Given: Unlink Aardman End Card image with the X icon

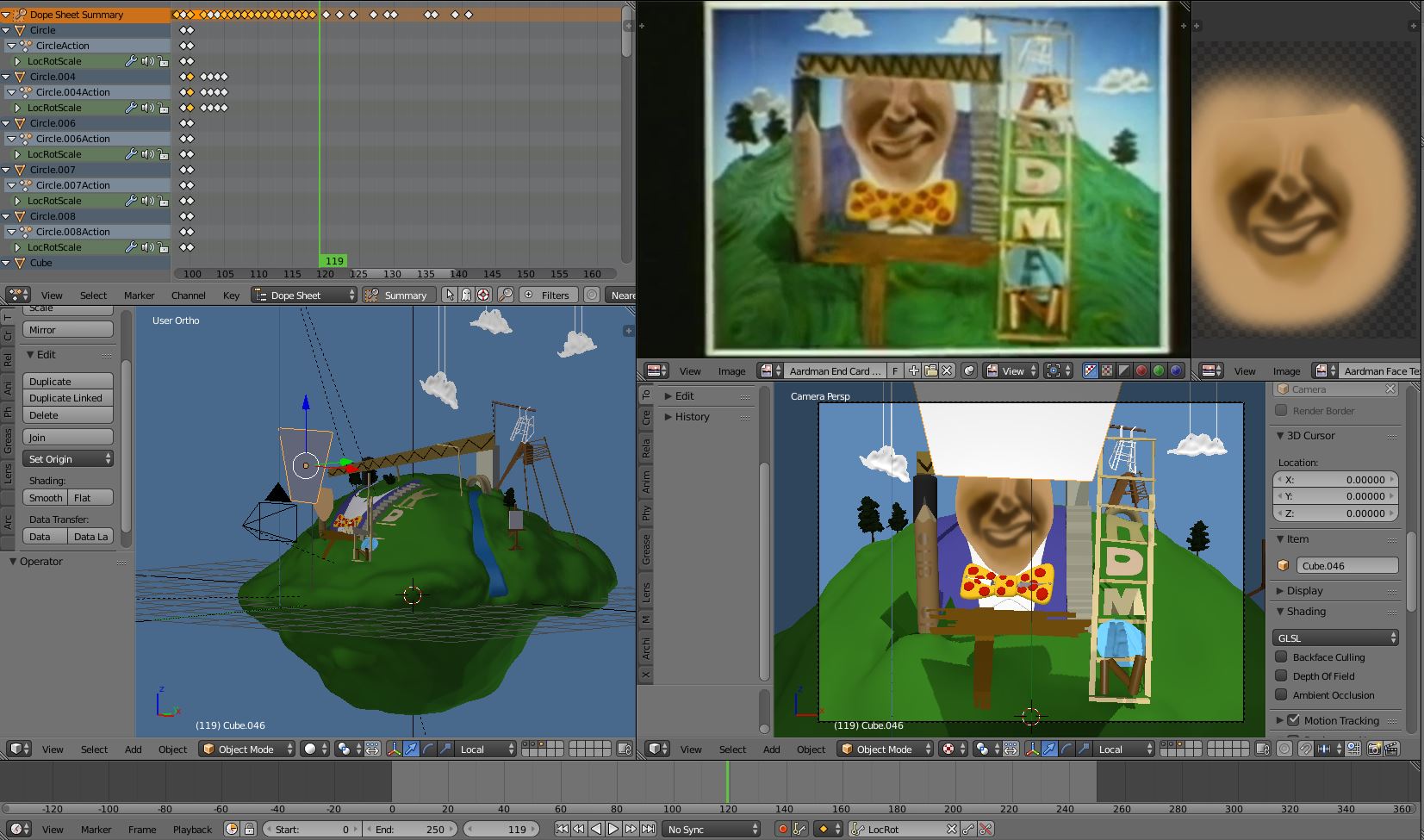Looking at the screenshot, I should click(x=947, y=370).
